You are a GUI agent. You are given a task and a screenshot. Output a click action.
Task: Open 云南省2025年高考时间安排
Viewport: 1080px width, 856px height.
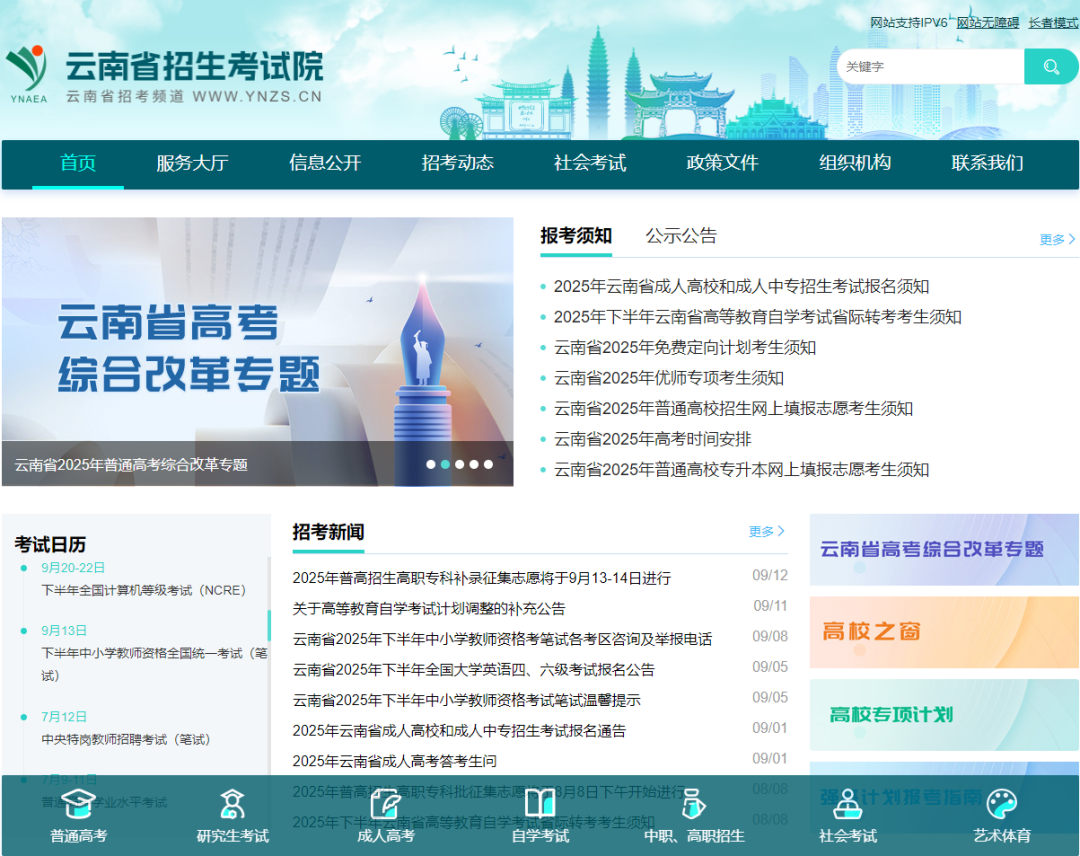tap(652, 439)
